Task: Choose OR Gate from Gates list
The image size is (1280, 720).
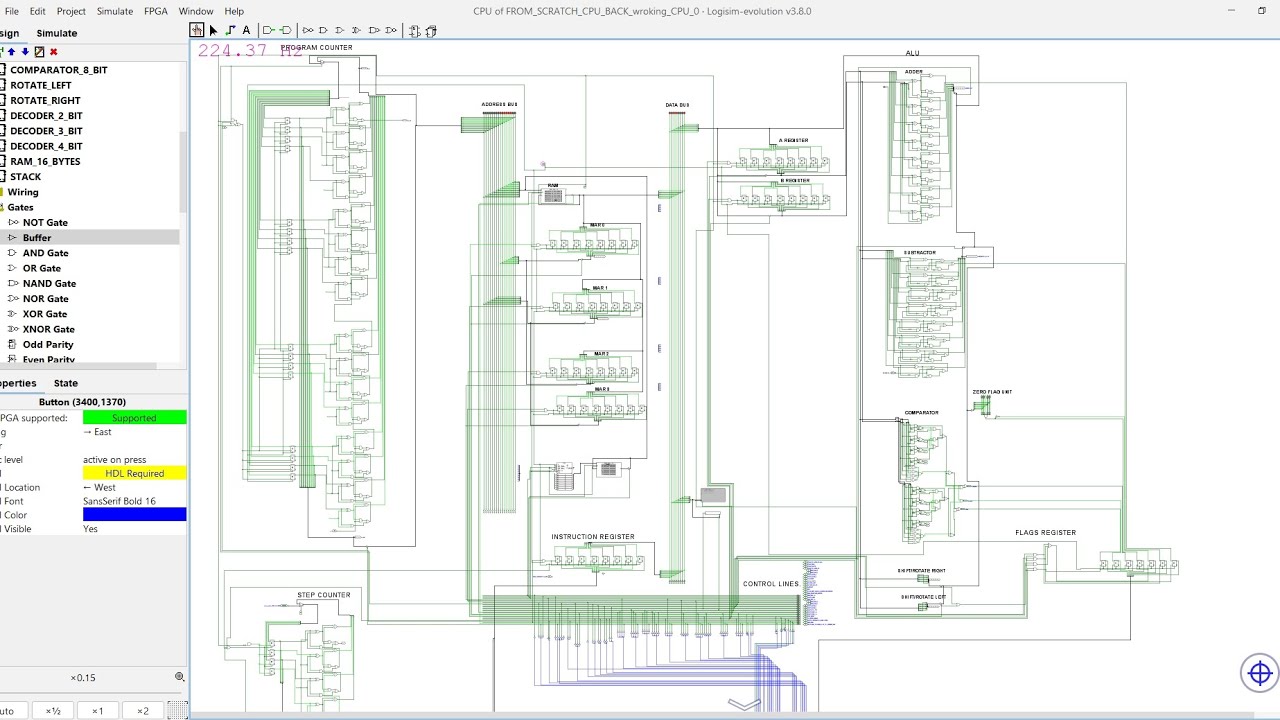Action: click(42, 268)
